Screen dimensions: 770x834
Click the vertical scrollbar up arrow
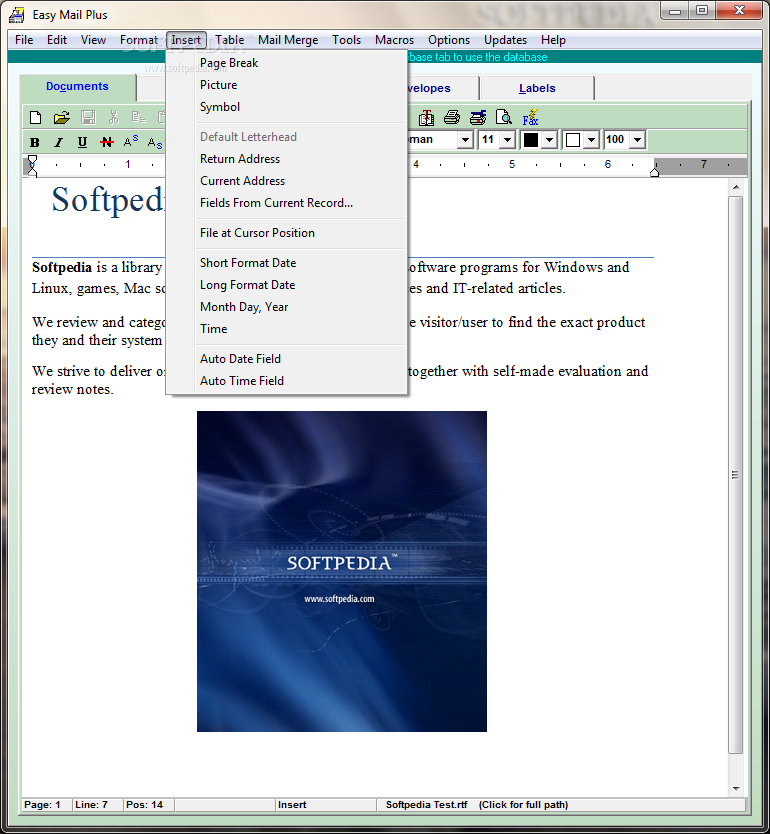tap(736, 187)
